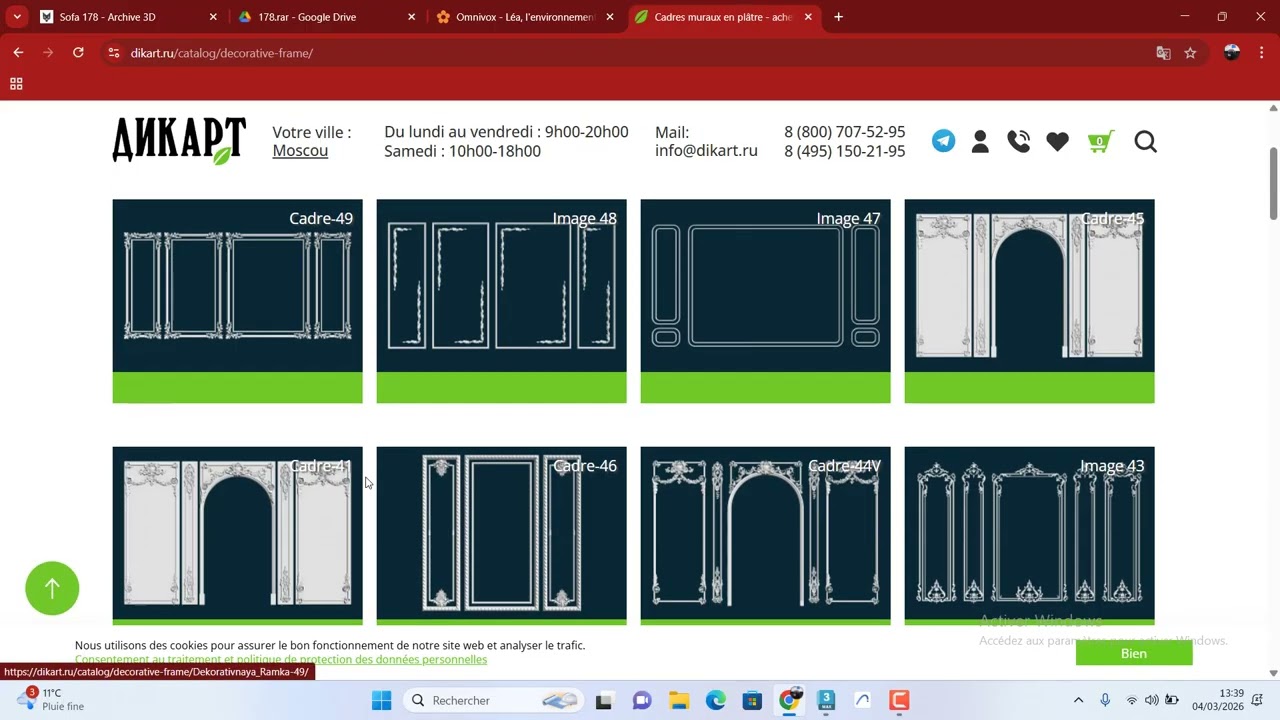Image resolution: width=1280 pixels, height=720 pixels.
Task: Click the translate page icon
Action: (x=1163, y=53)
